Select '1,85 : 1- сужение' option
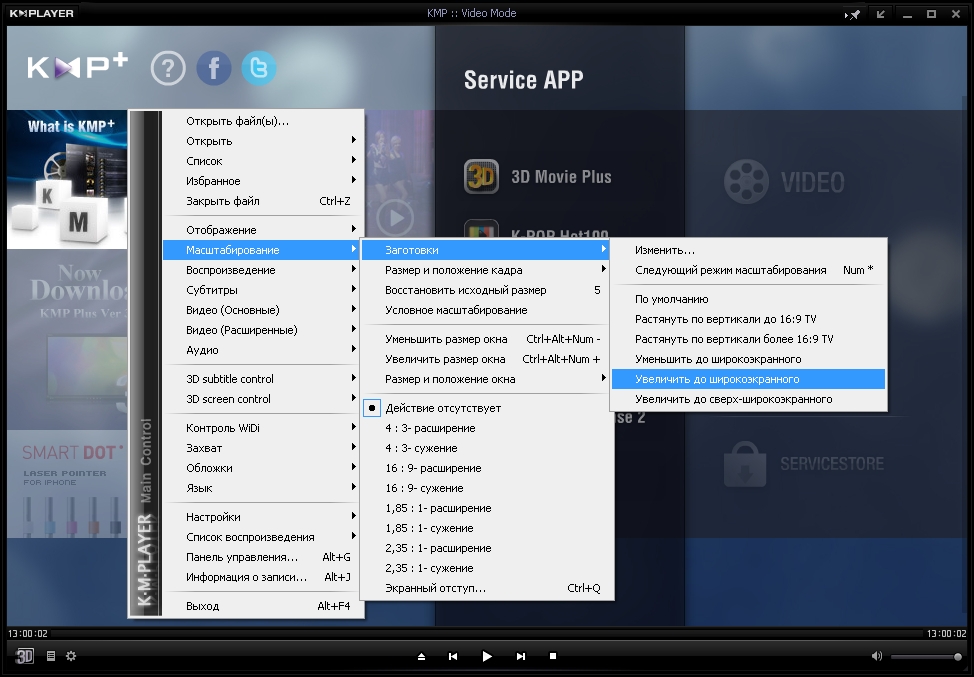The width and height of the screenshot is (974, 677). tap(487, 528)
